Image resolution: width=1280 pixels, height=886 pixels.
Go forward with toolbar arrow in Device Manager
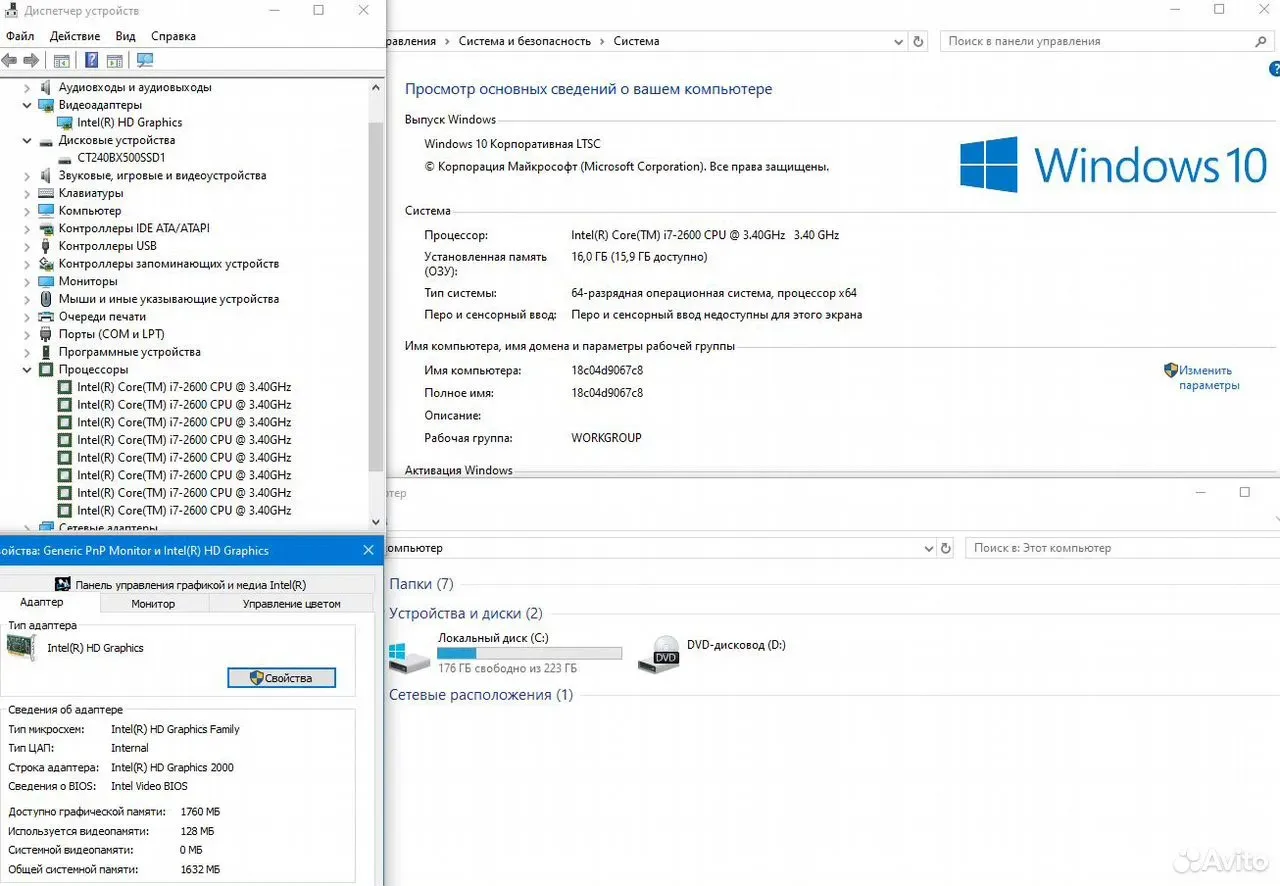[x=31, y=61]
